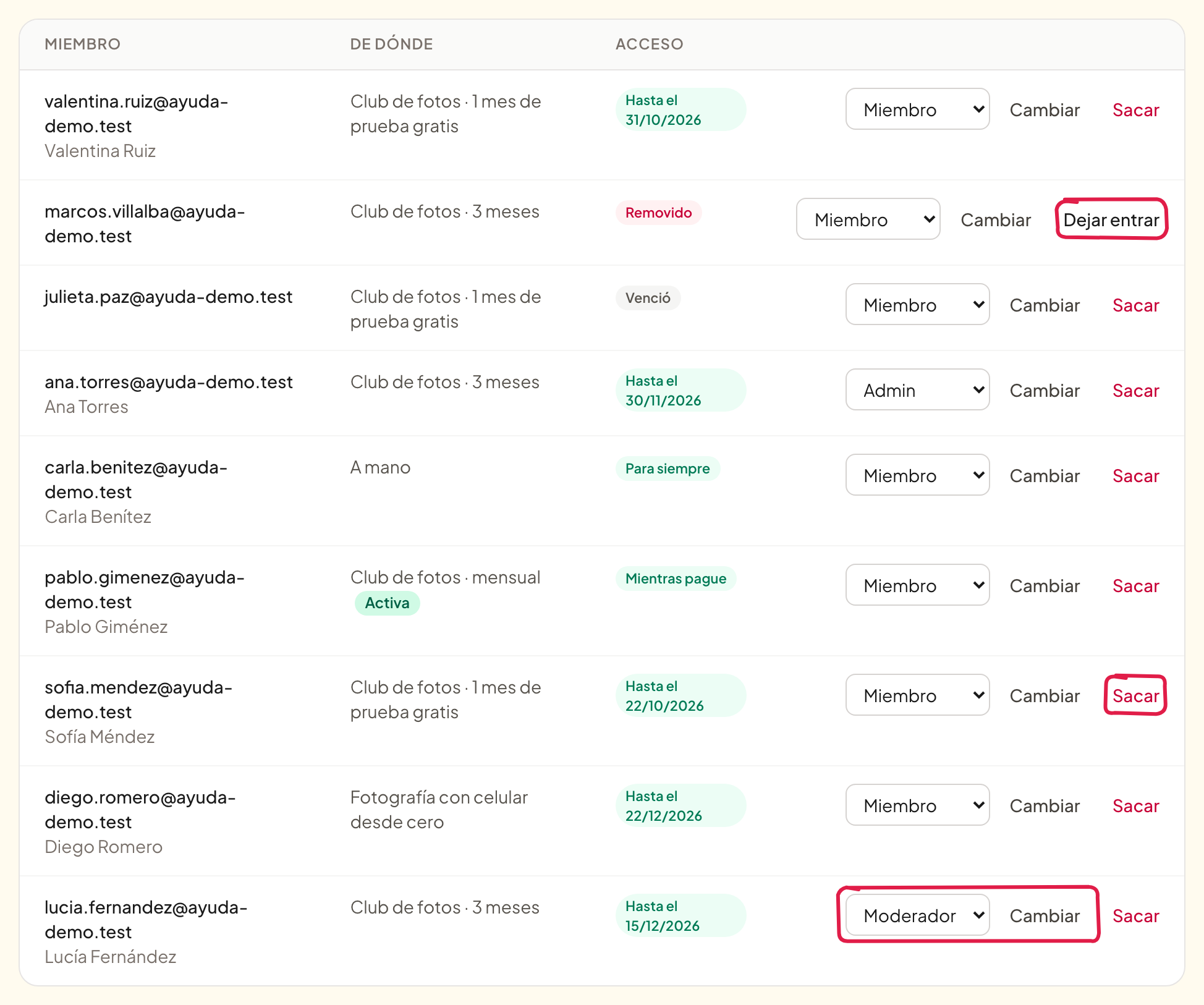Image resolution: width=1204 pixels, height=1005 pixels.
Task: Click Cambiar for carla.benitez
Action: pyautogui.click(x=1045, y=476)
